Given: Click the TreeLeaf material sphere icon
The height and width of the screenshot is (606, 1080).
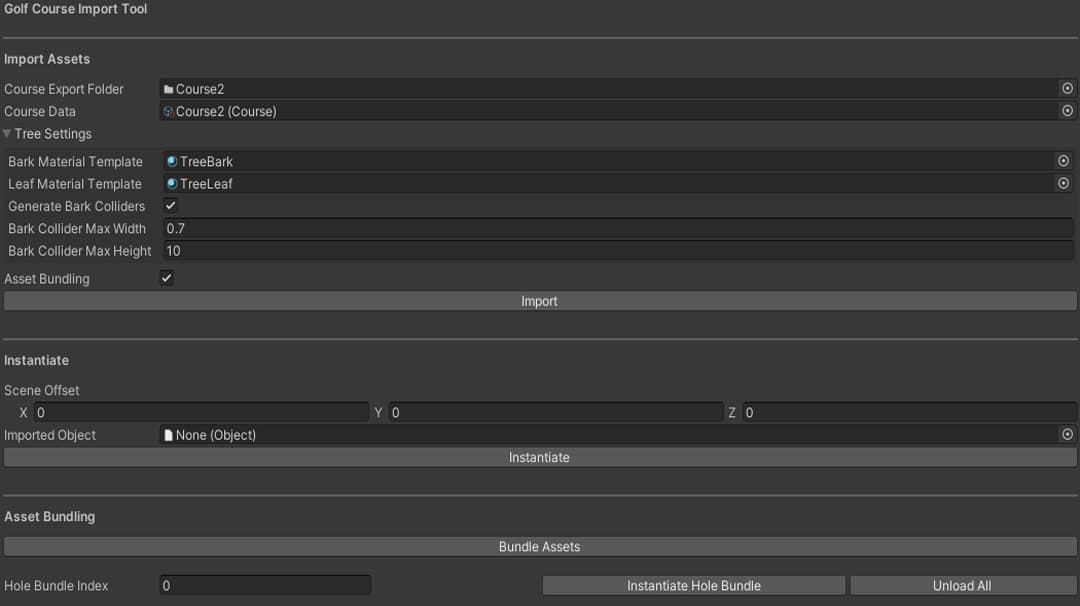Looking at the screenshot, I should [172, 183].
